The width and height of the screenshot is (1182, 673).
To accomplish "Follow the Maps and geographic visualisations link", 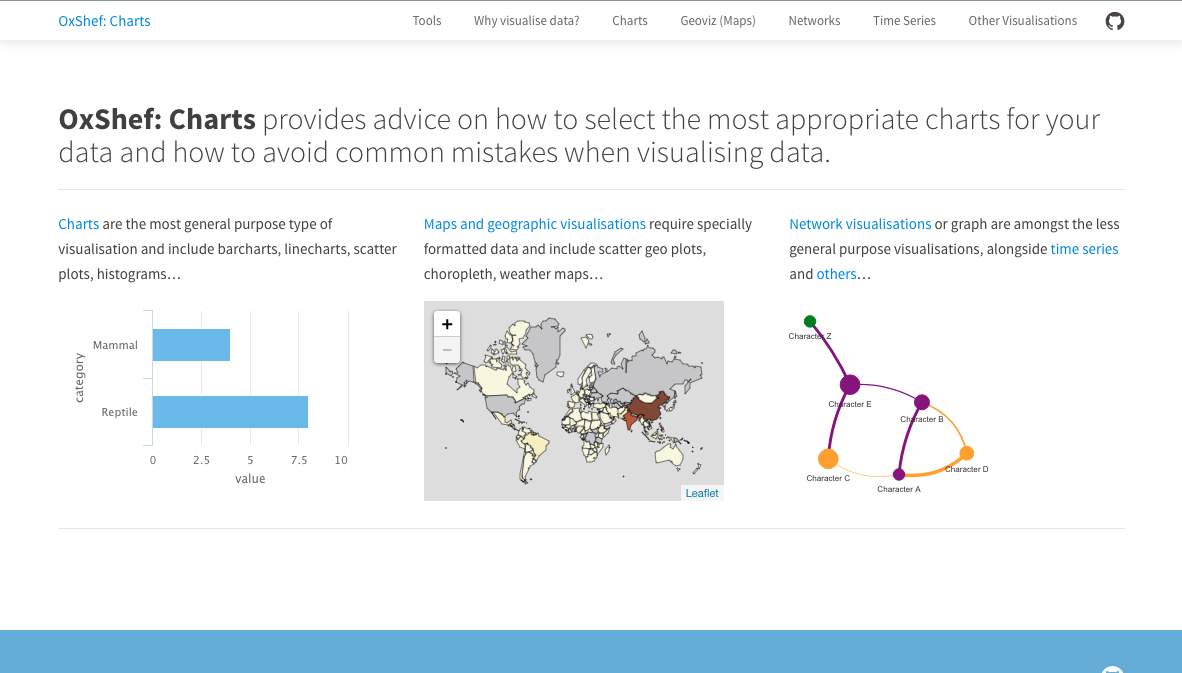I will pos(535,224).
